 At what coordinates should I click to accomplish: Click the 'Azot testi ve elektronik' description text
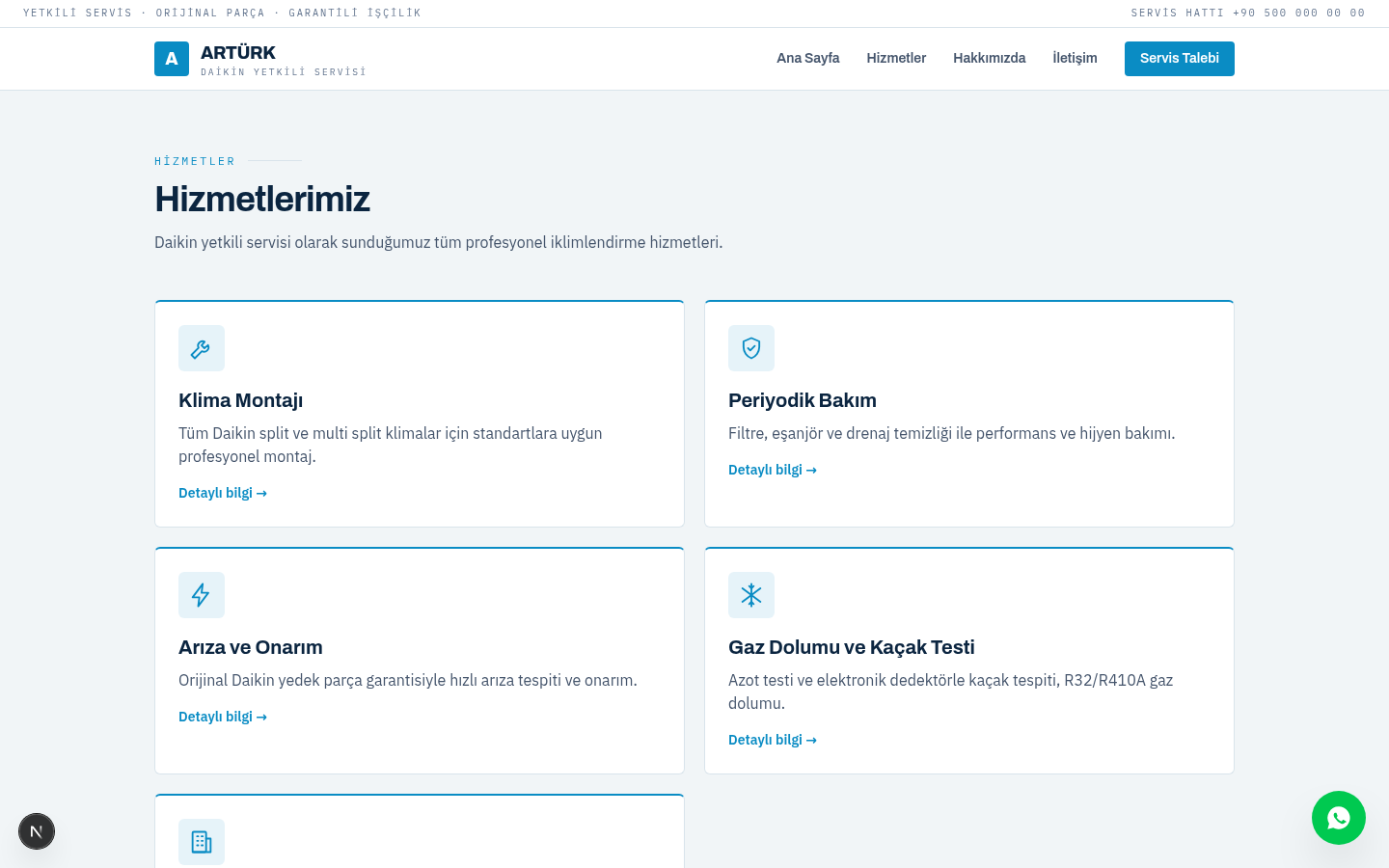(951, 692)
